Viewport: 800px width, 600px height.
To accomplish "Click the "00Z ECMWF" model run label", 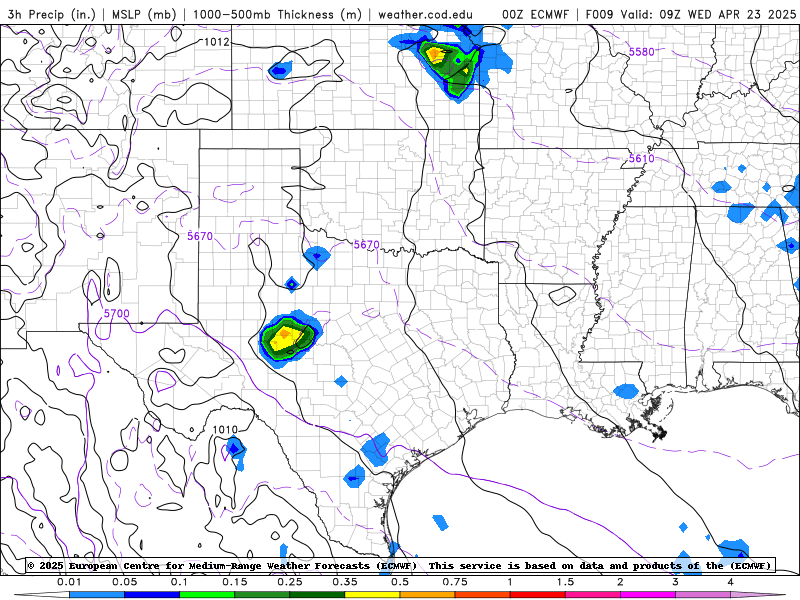I will [x=535, y=14].
